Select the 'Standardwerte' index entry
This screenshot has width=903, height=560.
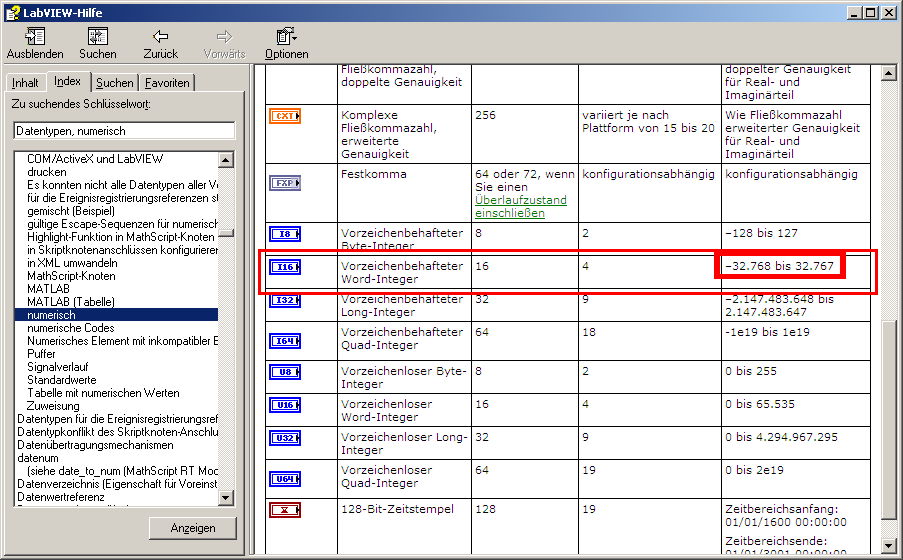pos(62,380)
